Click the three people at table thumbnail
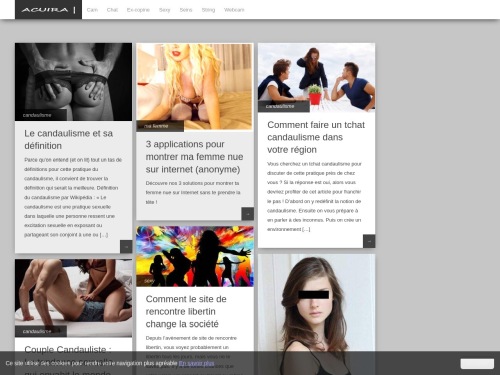Screen dimensions: 500x375 click(x=316, y=77)
